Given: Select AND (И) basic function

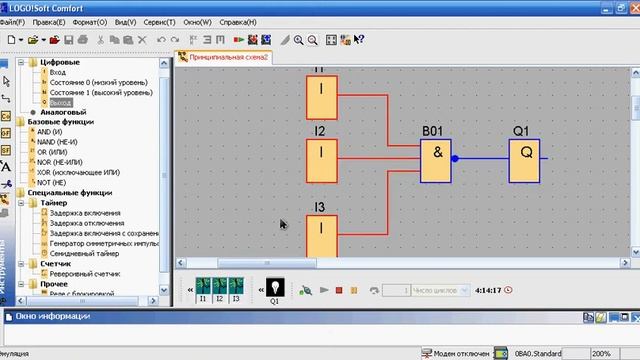Looking at the screenshot, I should pyautogui.click(x=49, y=132).
